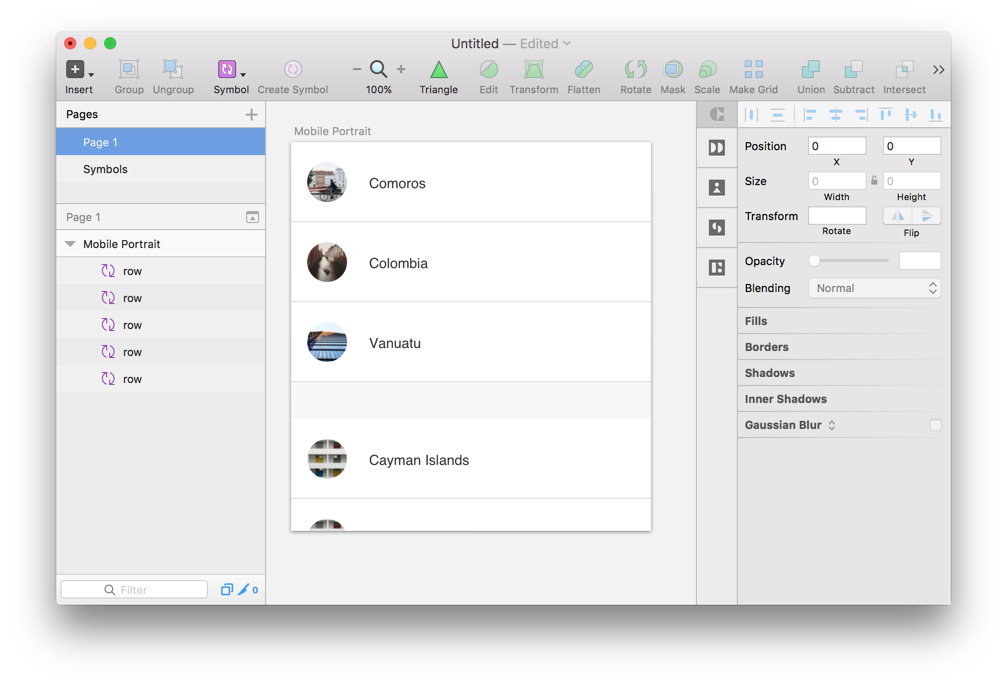This screenshot has width=1007, height=685.
Task: Click the Ungroup toolbar icon
Action: point(173,69)
